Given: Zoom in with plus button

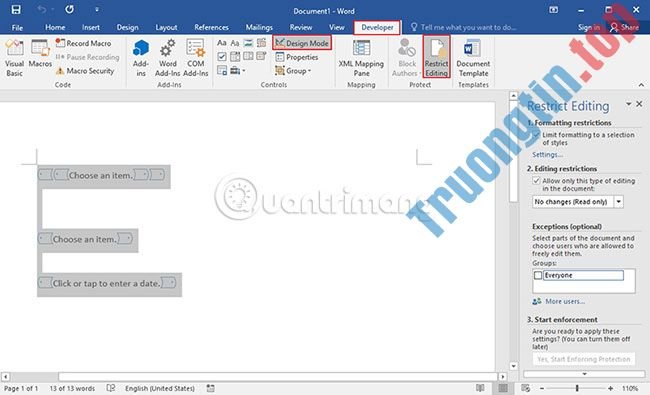Looking at the screenshot, I should coord(610,388).
